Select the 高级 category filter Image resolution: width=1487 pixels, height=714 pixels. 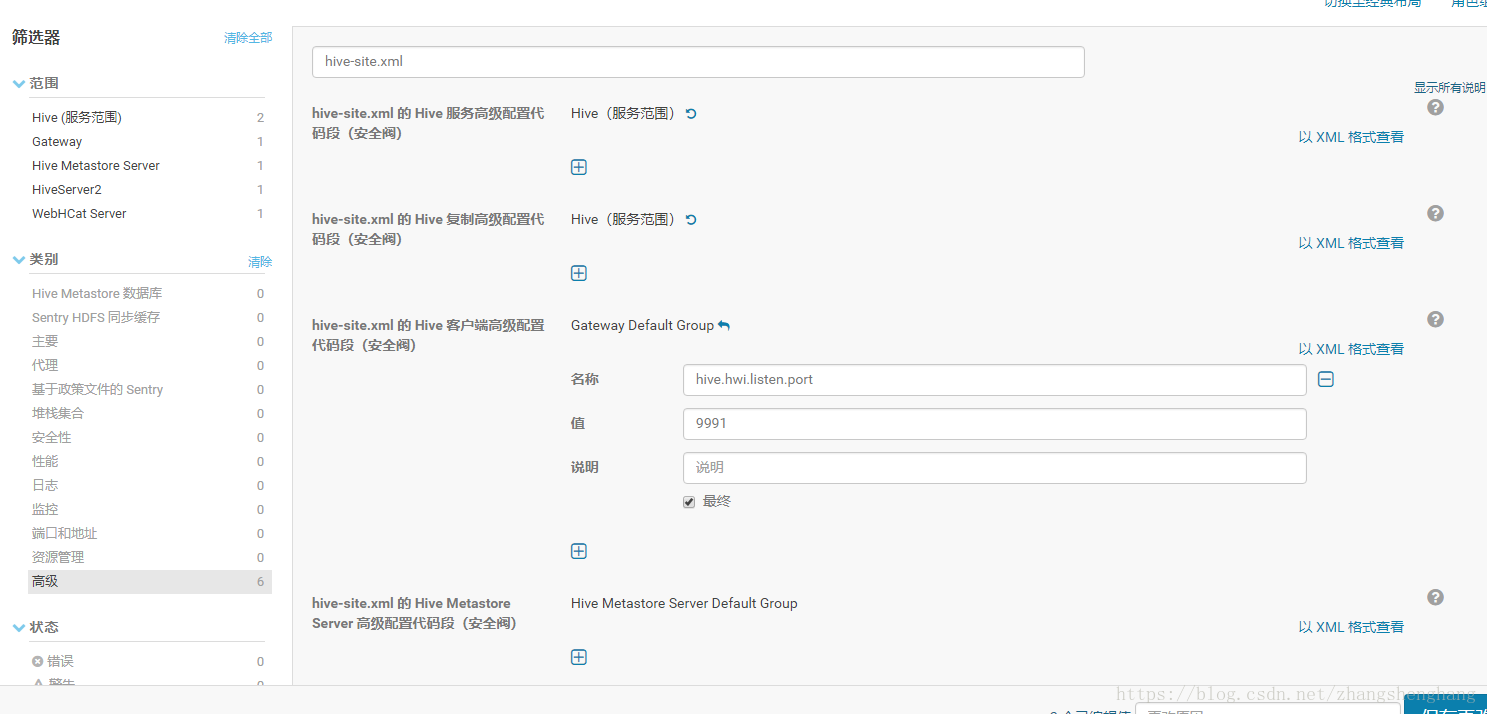click(x=150, y=581)
